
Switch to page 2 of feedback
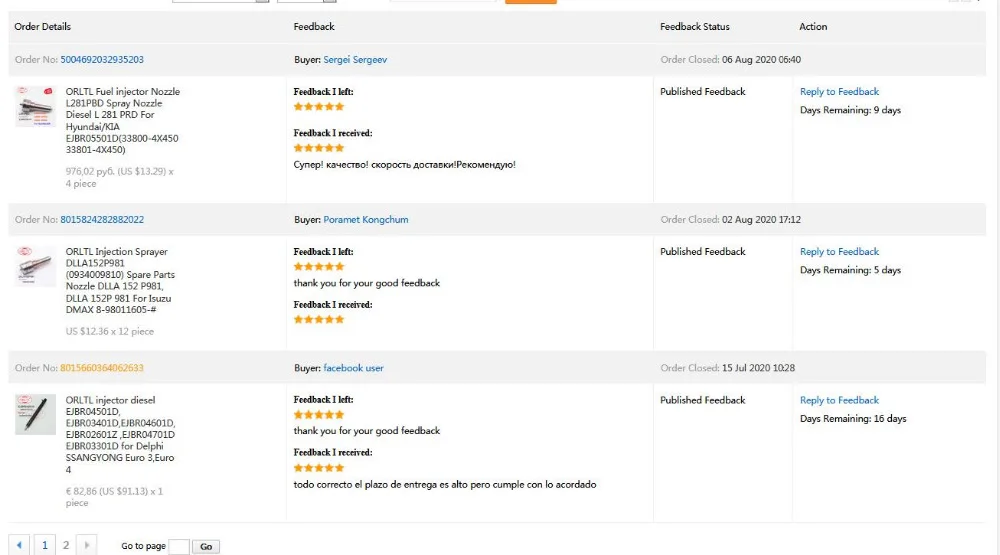pos(66,545)
